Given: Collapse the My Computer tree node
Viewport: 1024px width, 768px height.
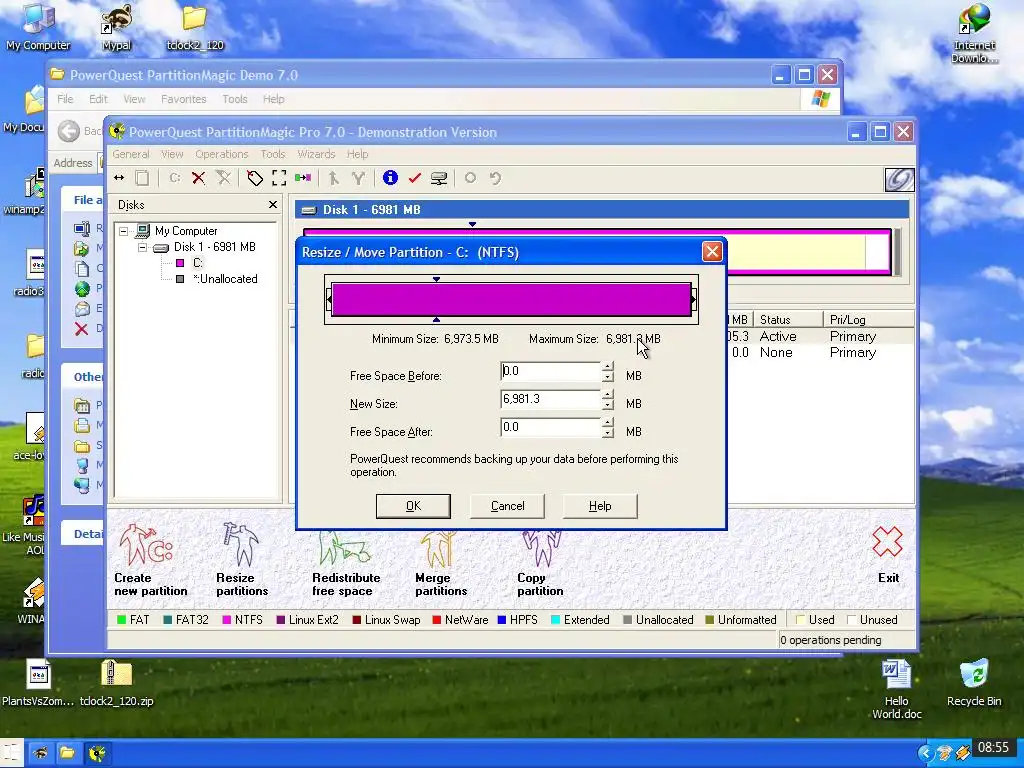Looking at the screenshot, I should coord(123,231).
